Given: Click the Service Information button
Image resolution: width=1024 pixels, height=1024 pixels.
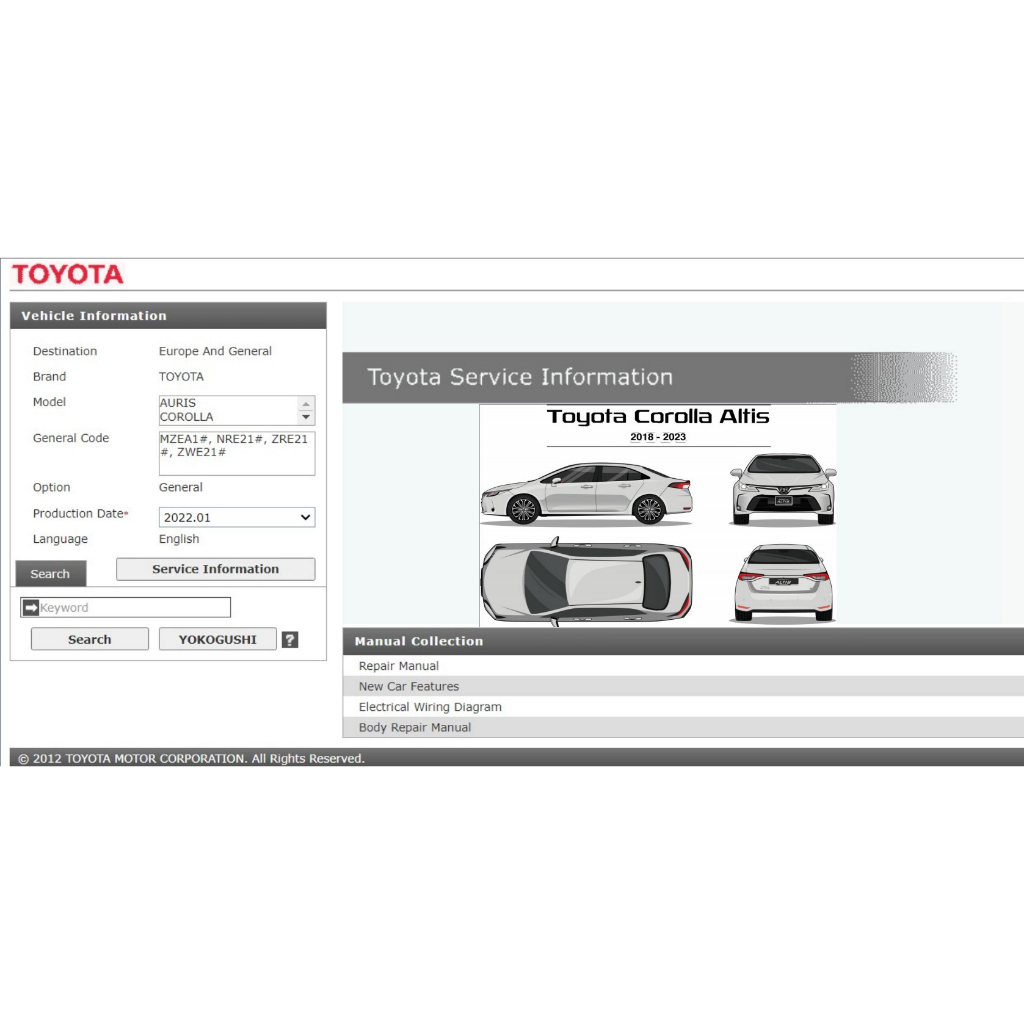Looking at the screenshot, I should pos(216,569).
